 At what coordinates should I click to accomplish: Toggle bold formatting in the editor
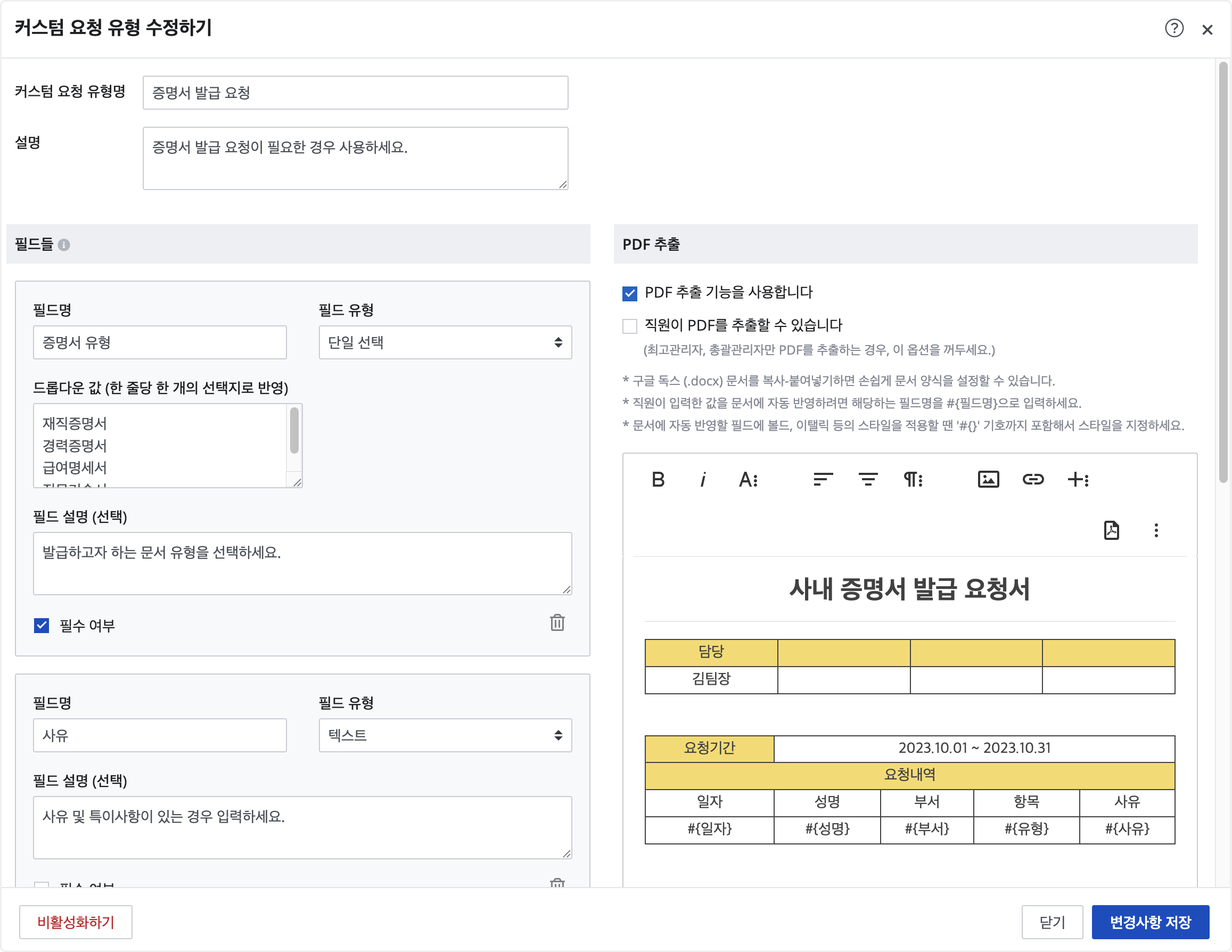pos(658,480)
